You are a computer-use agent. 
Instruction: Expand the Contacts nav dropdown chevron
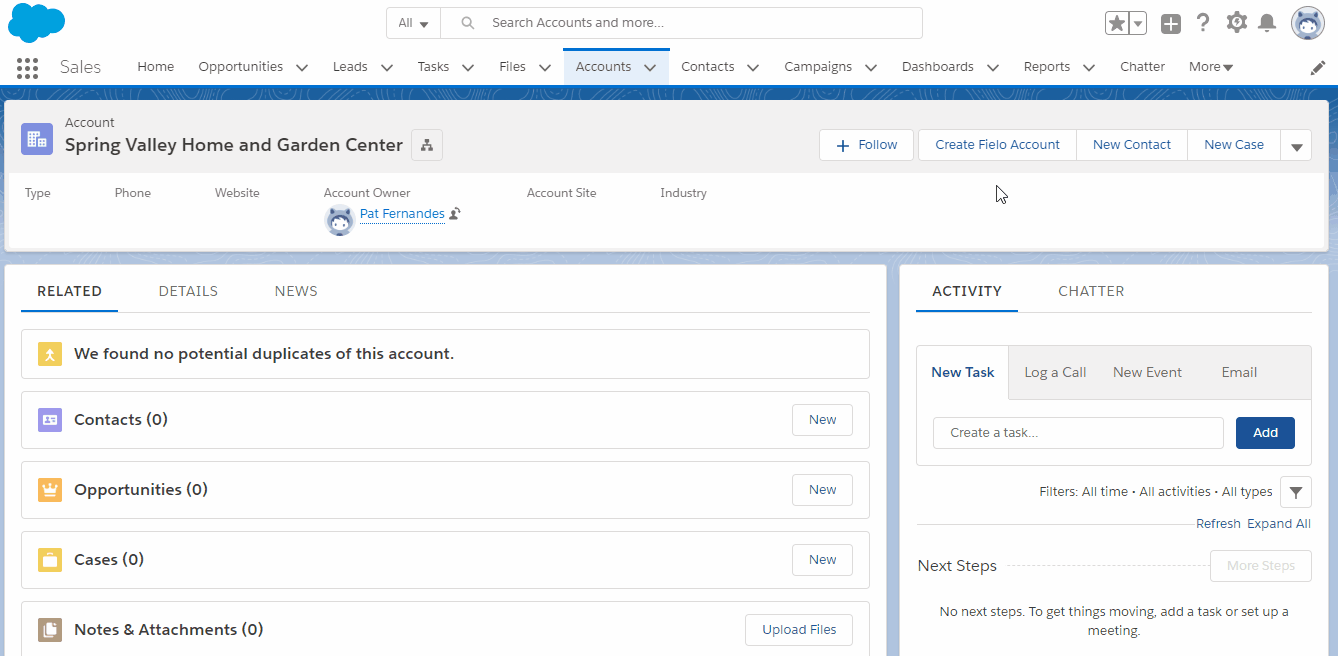(753, 68)
